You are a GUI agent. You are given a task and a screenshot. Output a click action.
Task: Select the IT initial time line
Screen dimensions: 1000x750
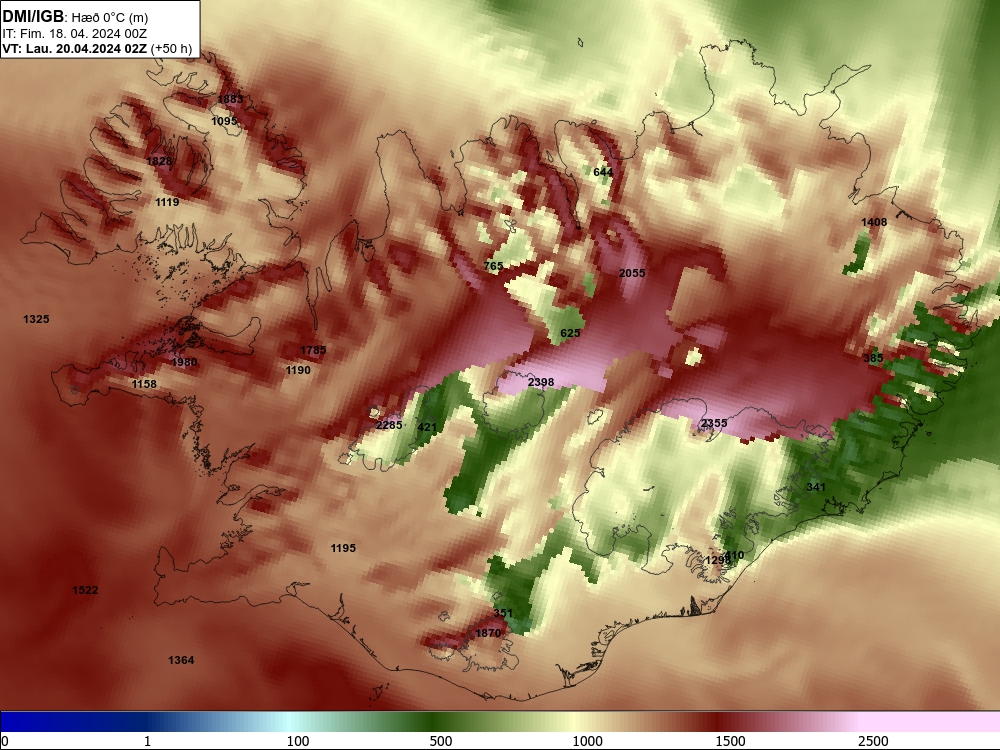(75, 34)
